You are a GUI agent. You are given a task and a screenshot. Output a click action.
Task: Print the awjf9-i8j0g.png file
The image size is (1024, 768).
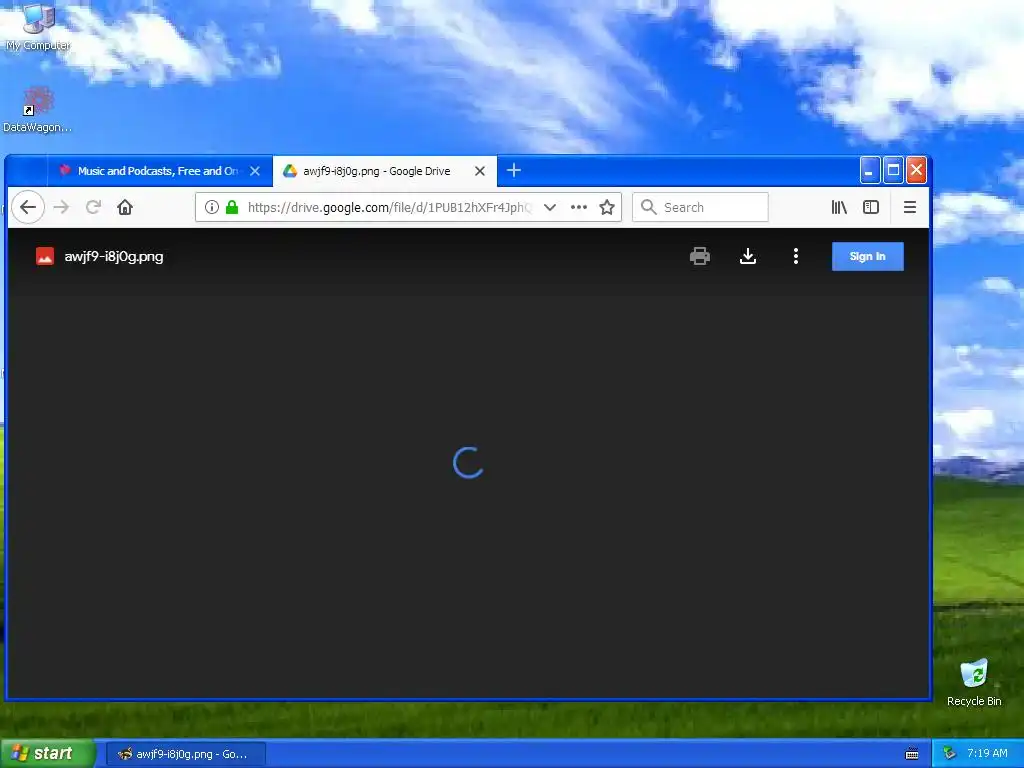click(x=699, y=256)
